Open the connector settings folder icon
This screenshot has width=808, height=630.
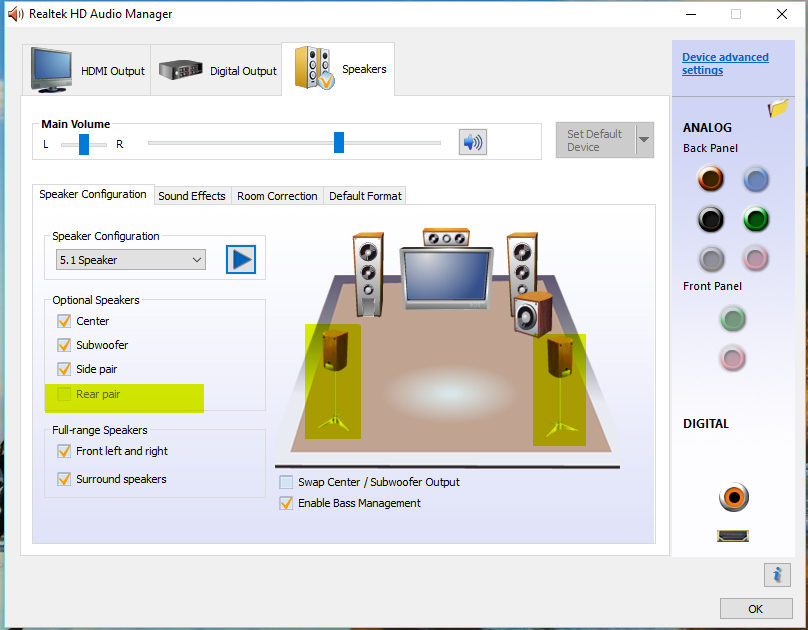click(778, 108)
